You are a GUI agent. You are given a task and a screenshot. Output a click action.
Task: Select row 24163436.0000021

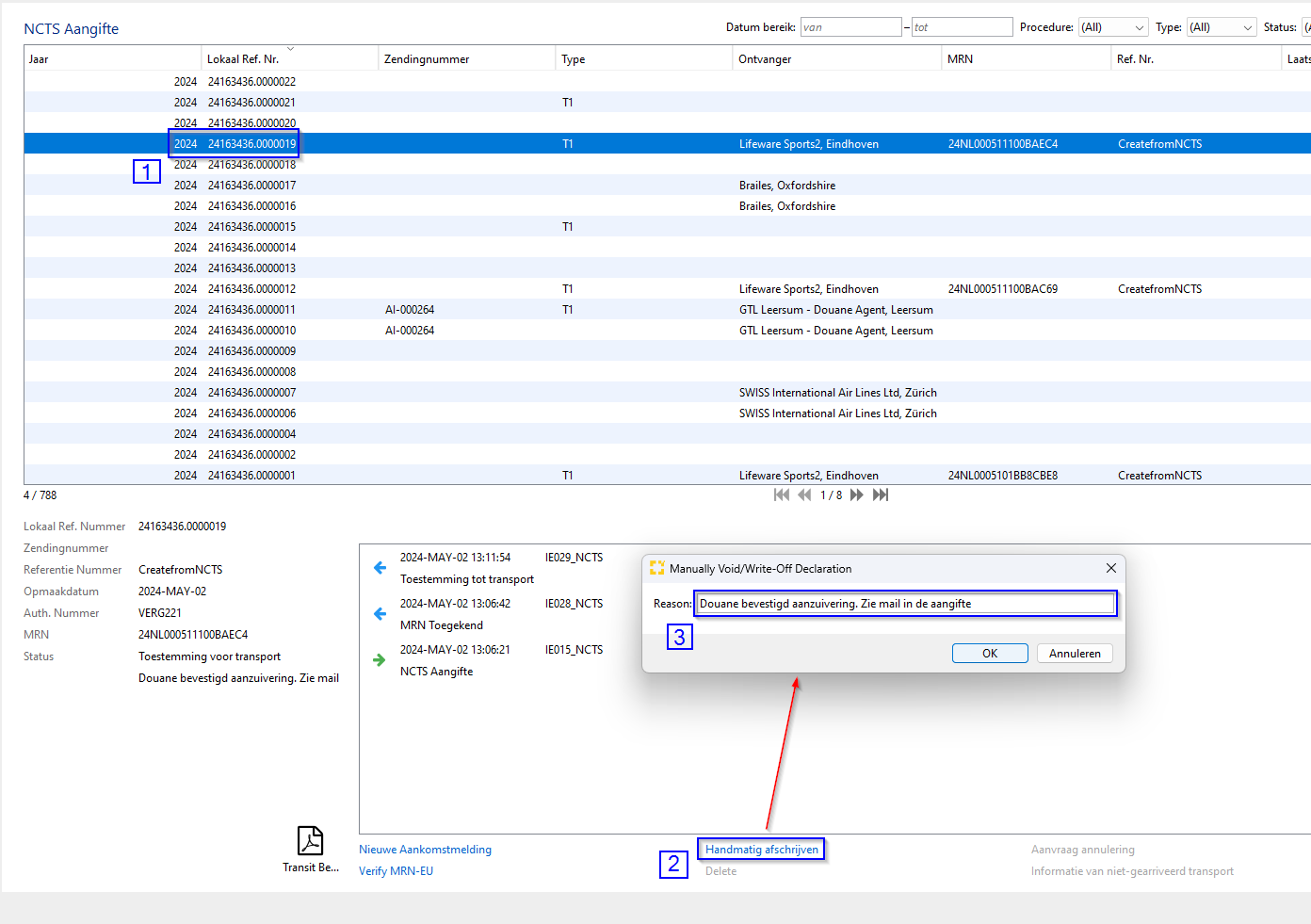667,103
